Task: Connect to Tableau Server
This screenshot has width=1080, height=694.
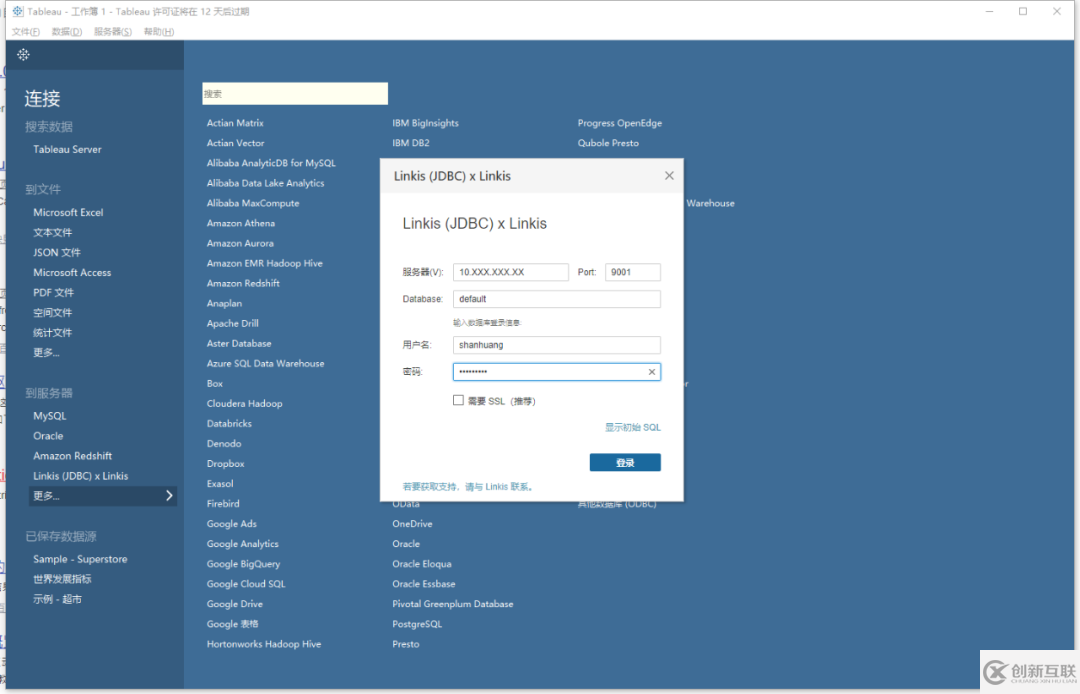Action: click(68, 149)
